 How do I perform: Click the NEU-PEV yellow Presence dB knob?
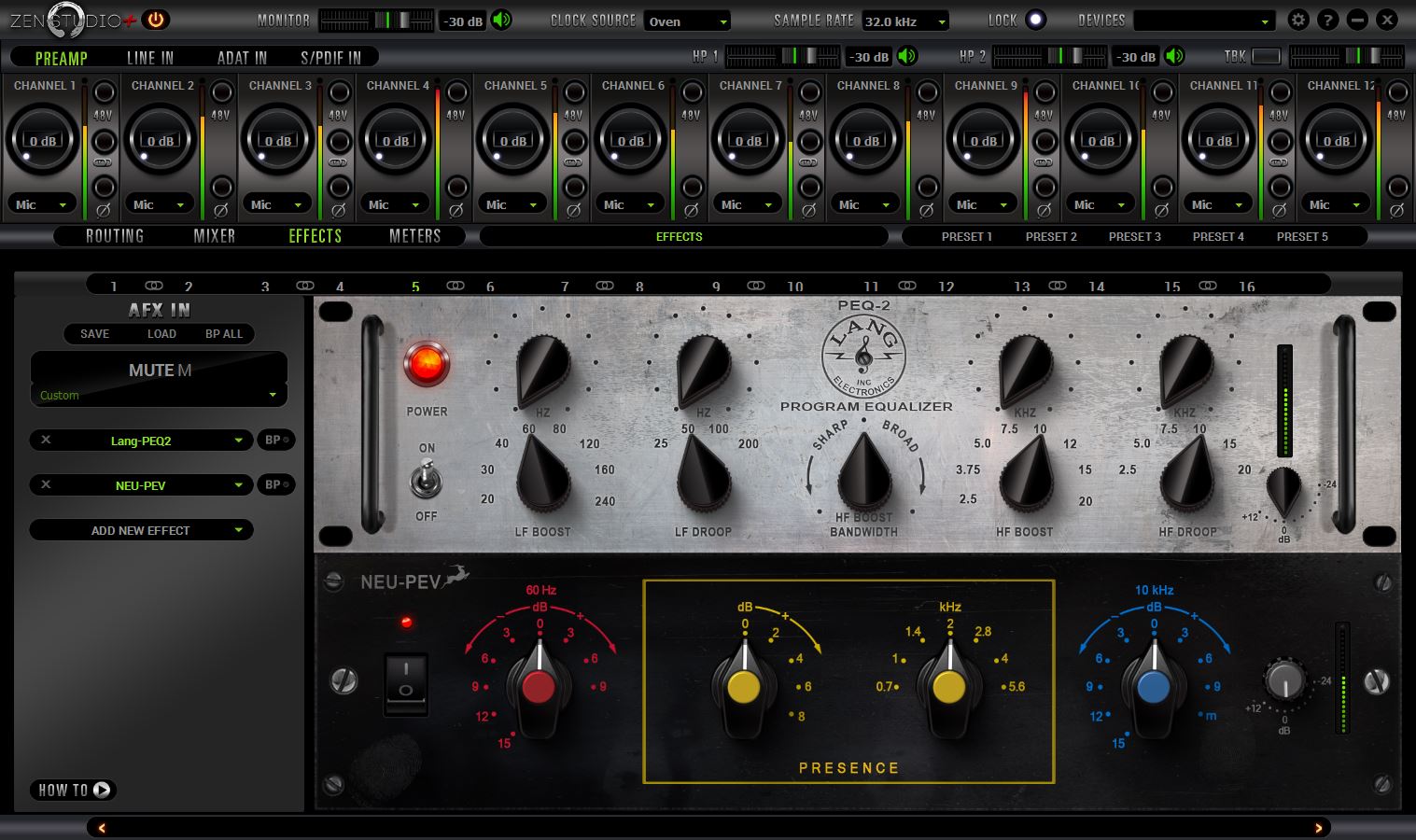pos(743,688)
